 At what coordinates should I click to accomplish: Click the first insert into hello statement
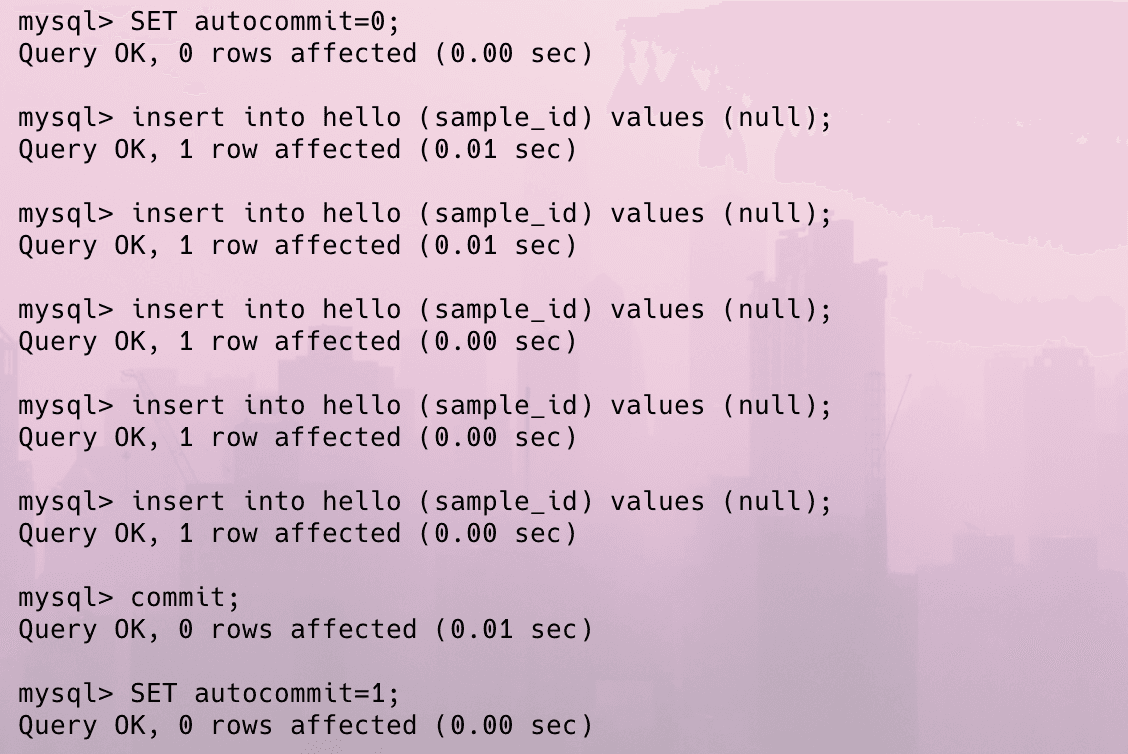480,118
